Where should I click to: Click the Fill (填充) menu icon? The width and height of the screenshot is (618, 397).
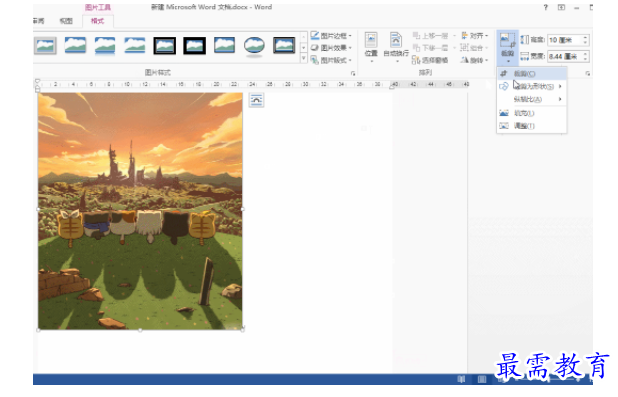tap(504, 113)
